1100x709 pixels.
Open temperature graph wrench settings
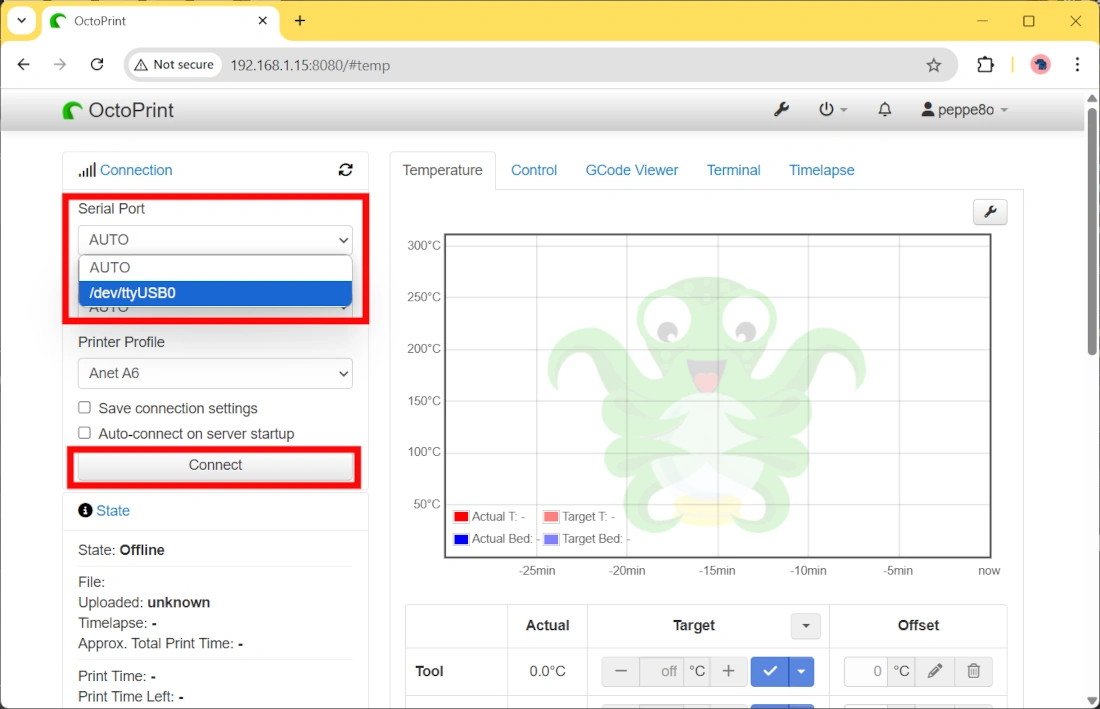(x=990, y=212)
